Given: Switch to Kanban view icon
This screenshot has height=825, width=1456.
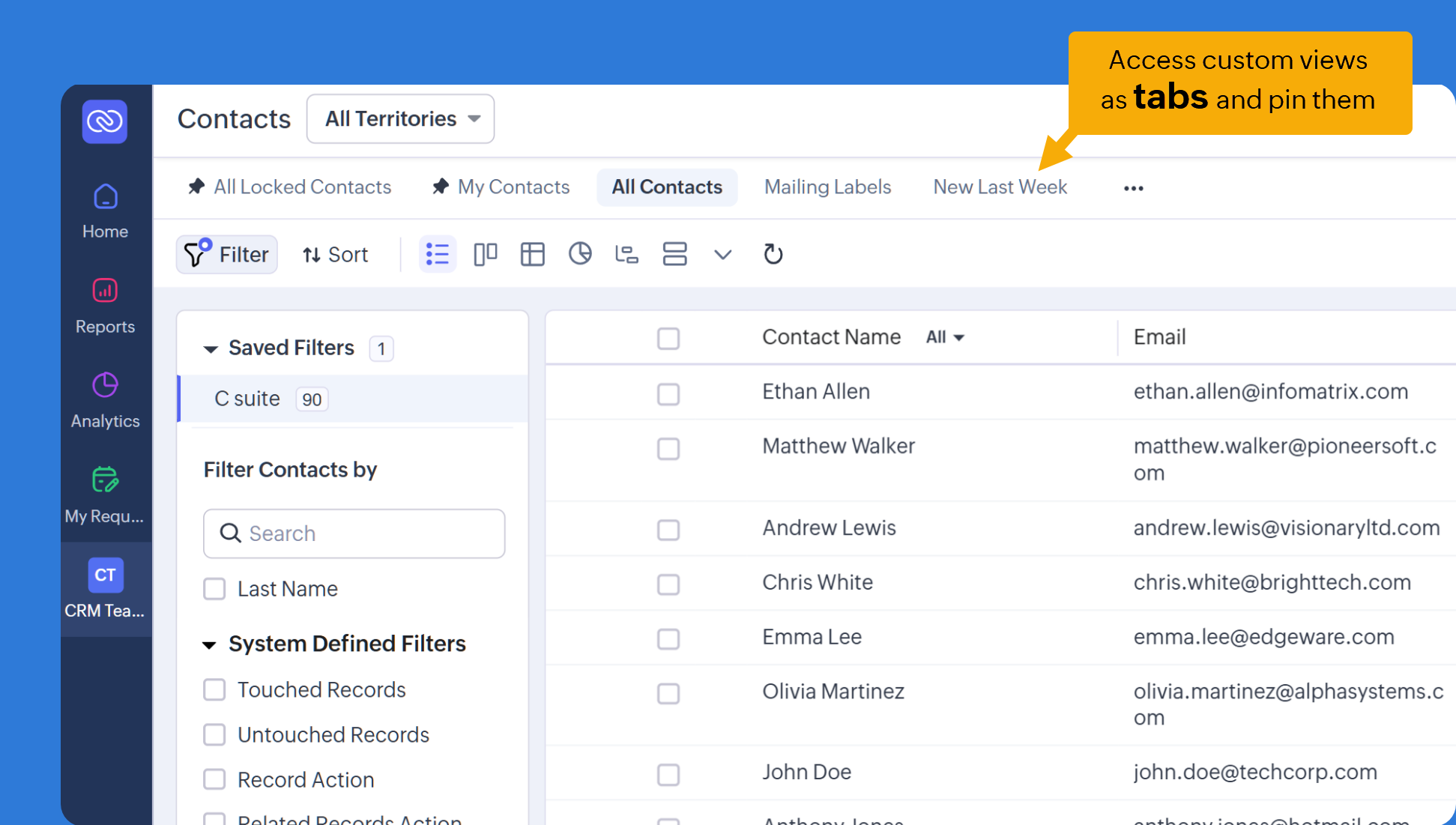Looking at the screenshot, I should coord(485,255).
